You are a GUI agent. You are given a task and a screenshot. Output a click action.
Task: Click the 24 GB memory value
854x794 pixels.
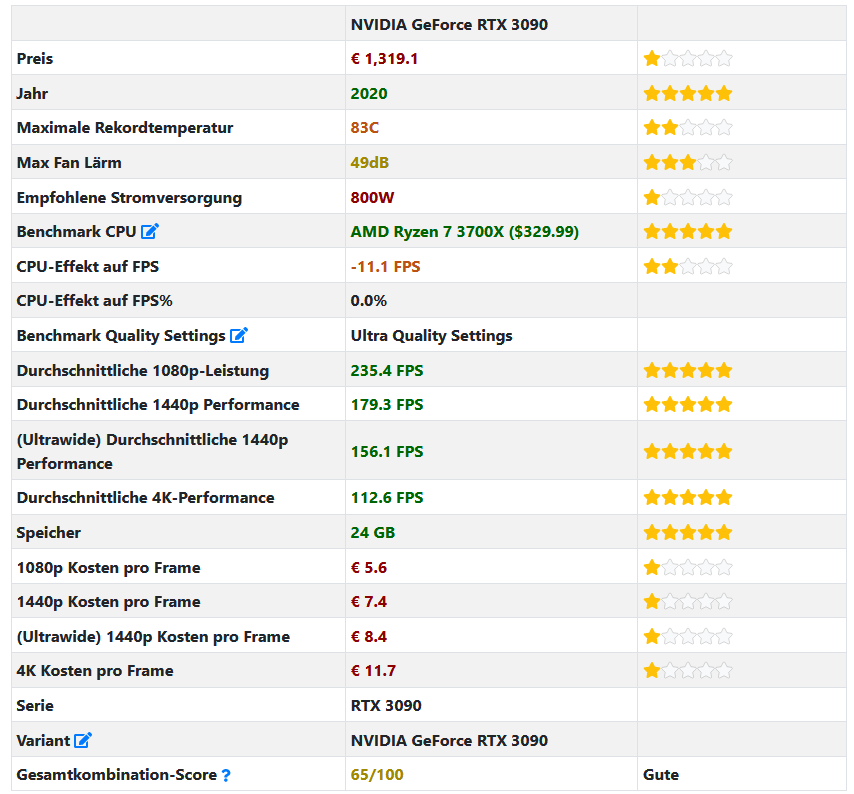point(373,532)
